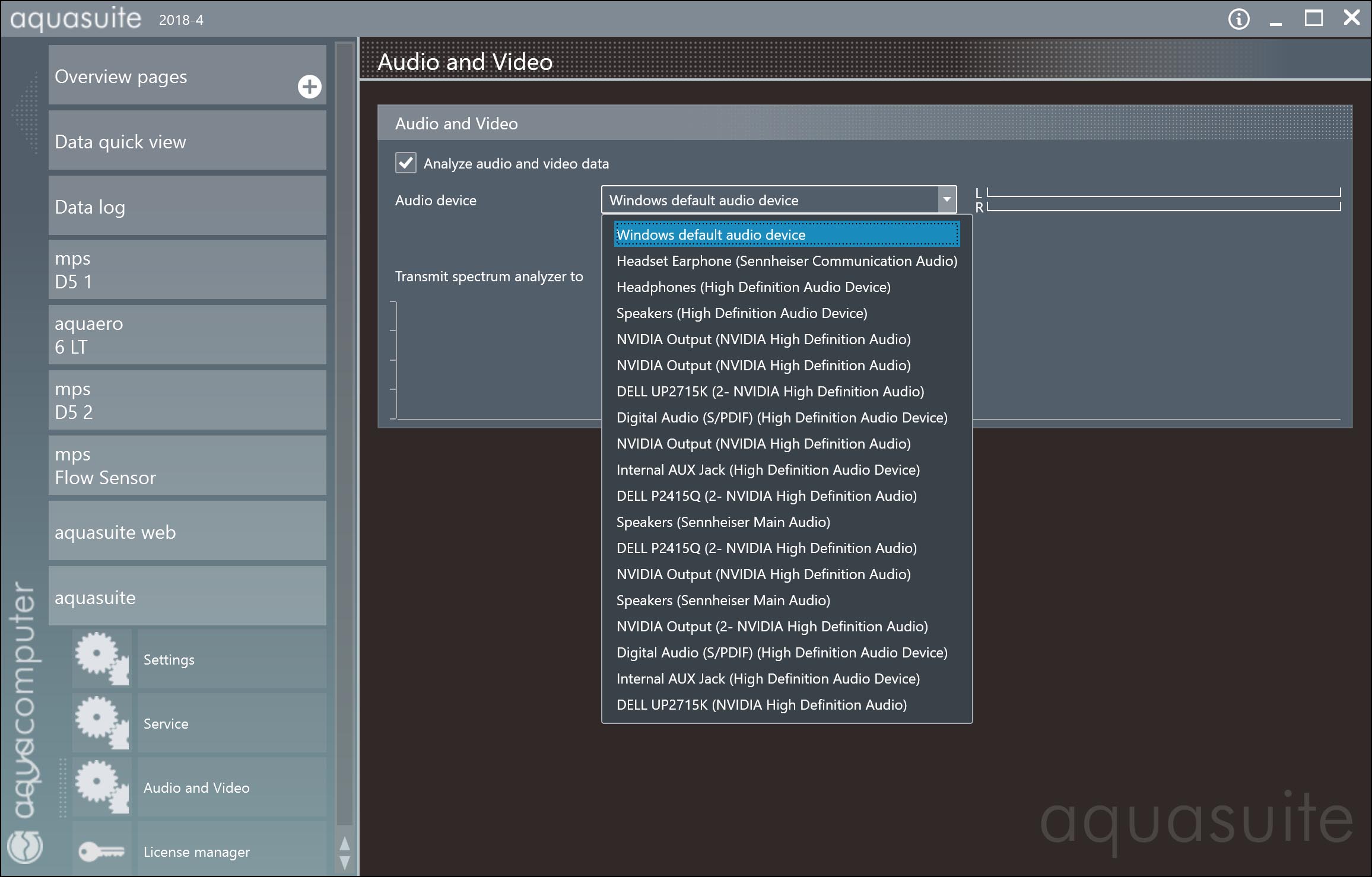Click the sidebar scroll down arrow
This screenshot has height=877, width=1372.
344,862
